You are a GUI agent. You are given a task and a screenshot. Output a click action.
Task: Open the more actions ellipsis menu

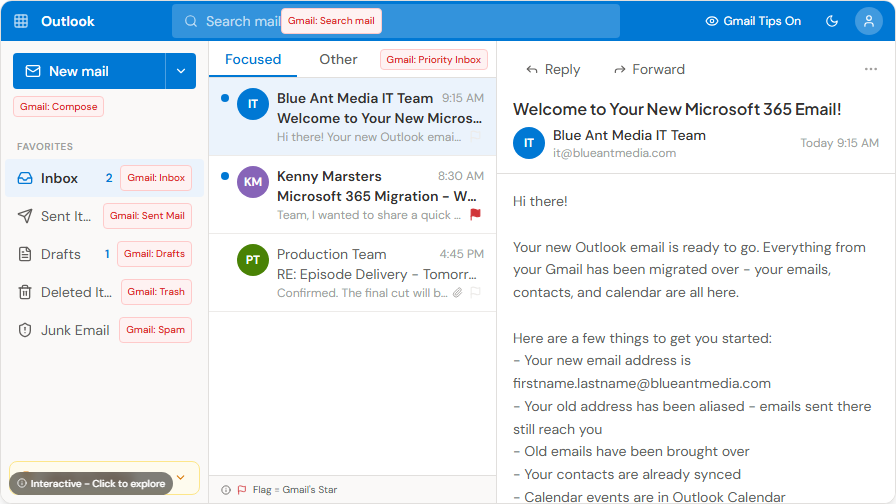pyautogui.click(x=870, y=69)
